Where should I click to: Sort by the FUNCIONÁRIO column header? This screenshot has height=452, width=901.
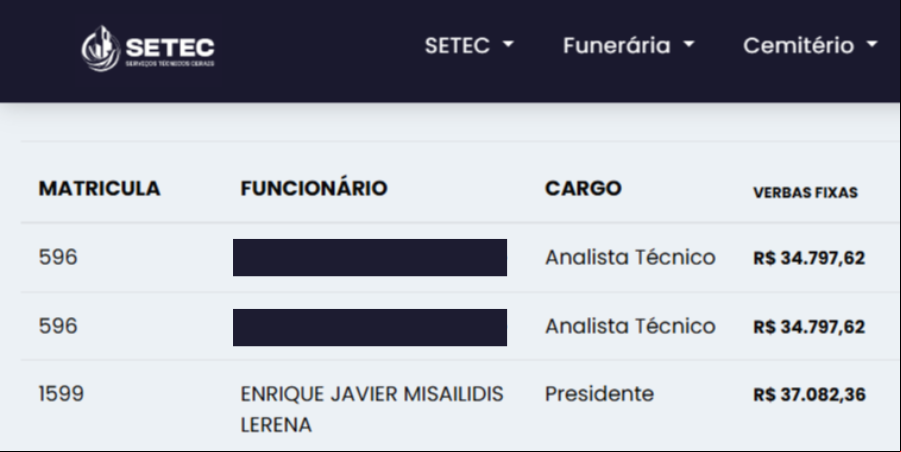coord(314,188)
